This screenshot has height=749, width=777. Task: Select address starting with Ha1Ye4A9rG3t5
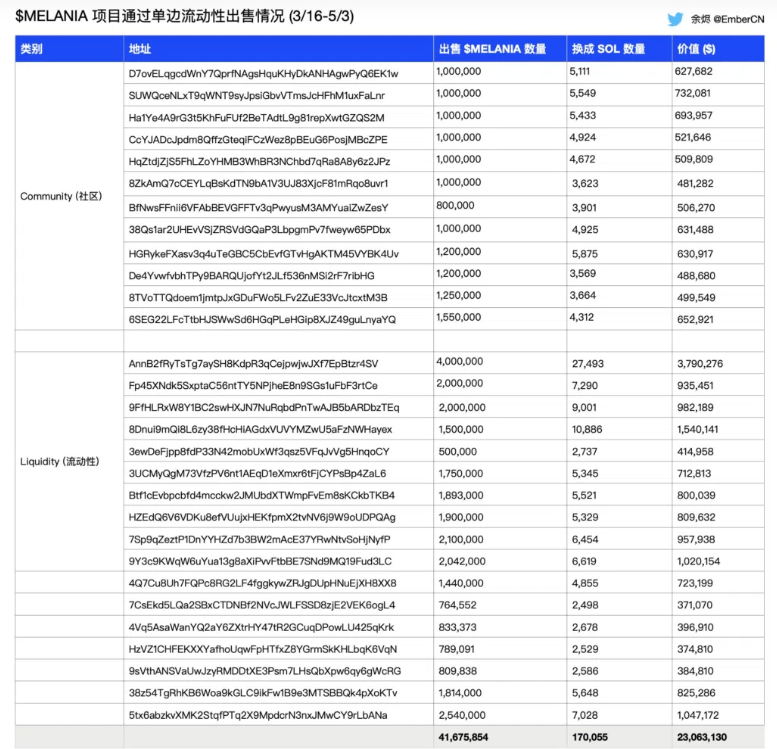256,118
